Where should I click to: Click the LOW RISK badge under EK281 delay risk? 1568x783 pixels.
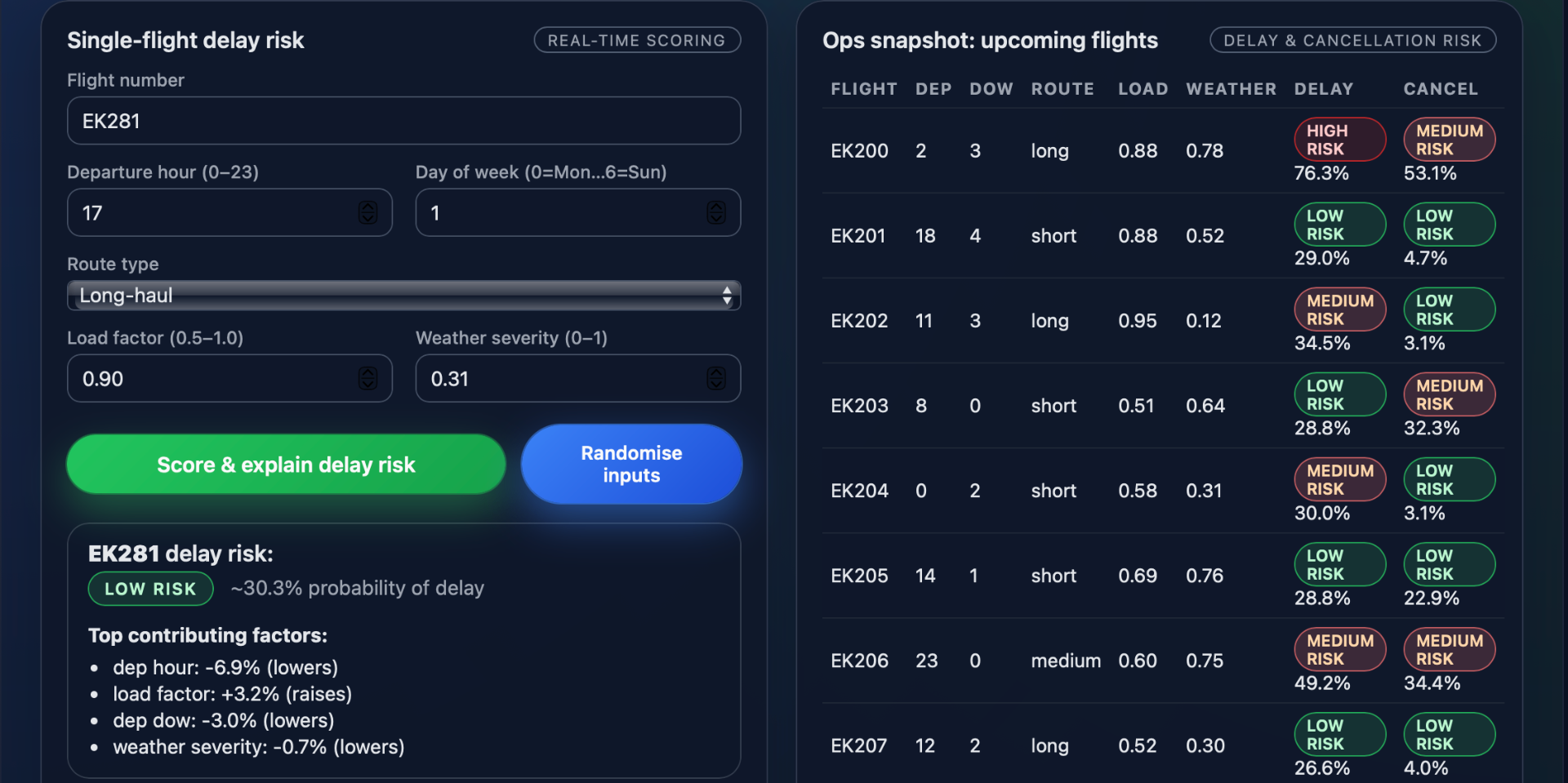(150, 588)
